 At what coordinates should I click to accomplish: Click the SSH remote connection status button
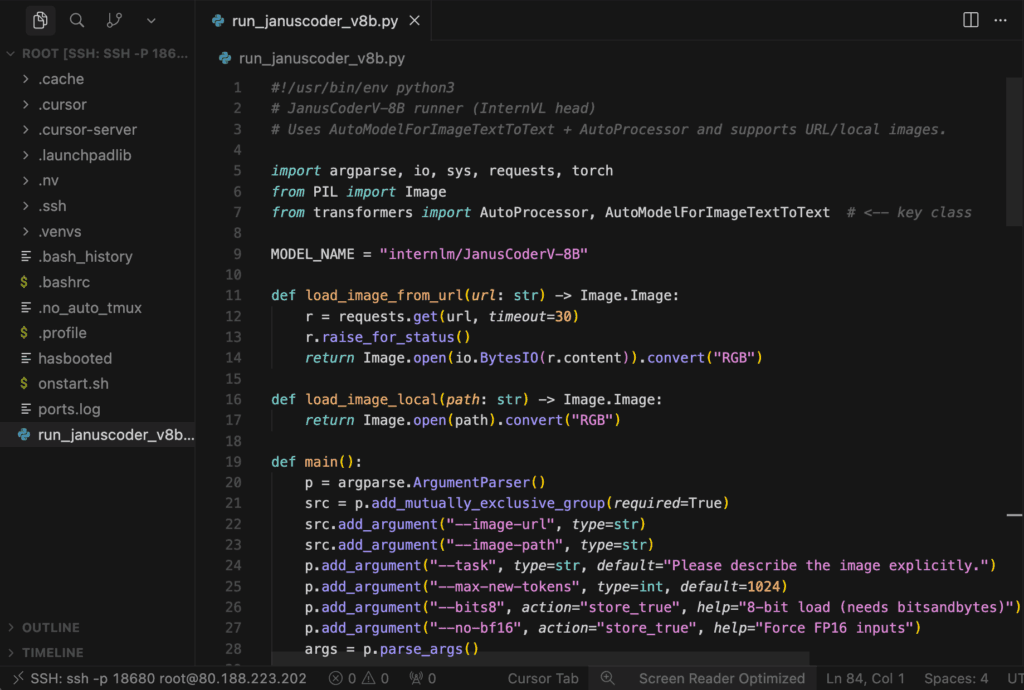point(158,678)
